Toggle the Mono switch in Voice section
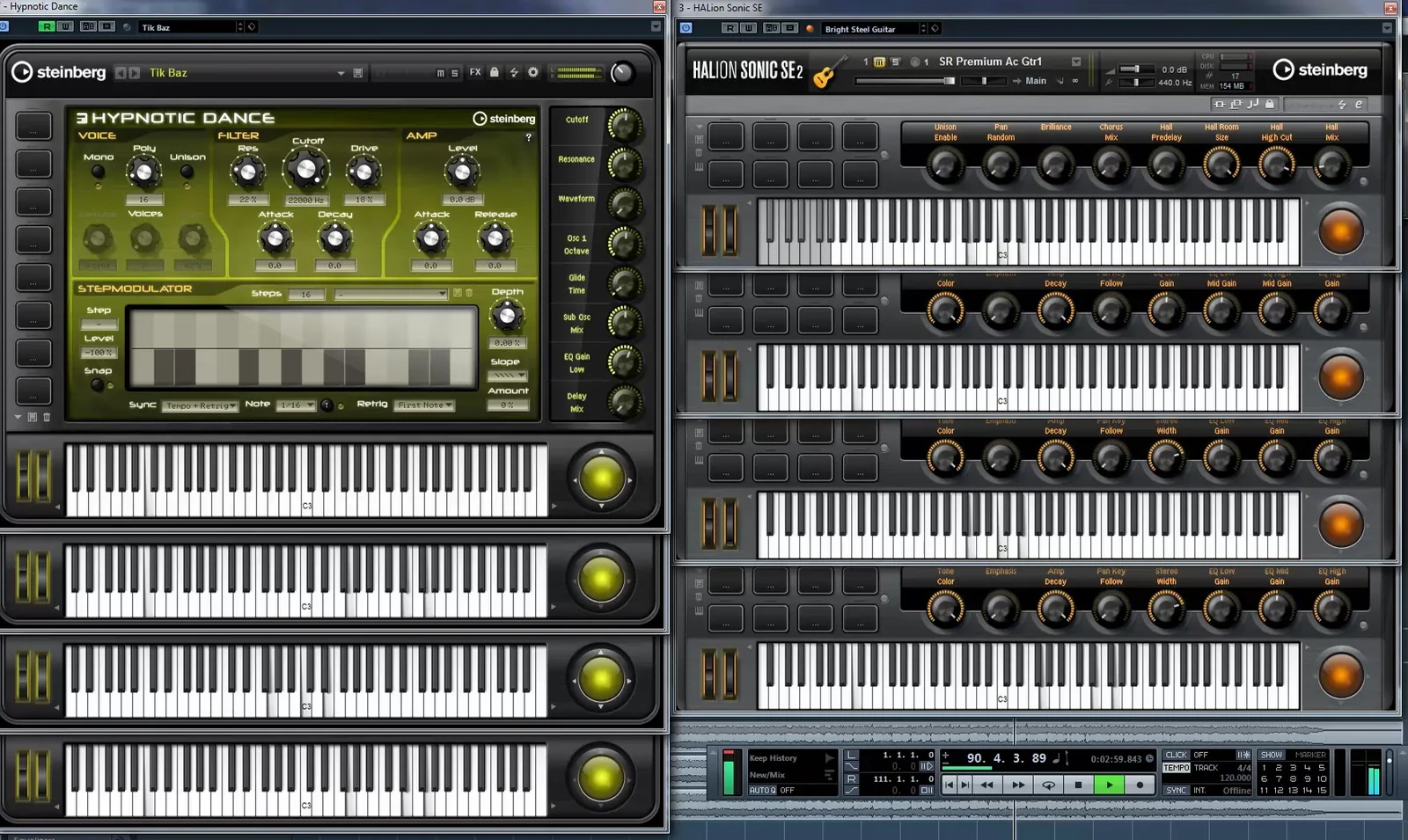 [x=98, y=172]
